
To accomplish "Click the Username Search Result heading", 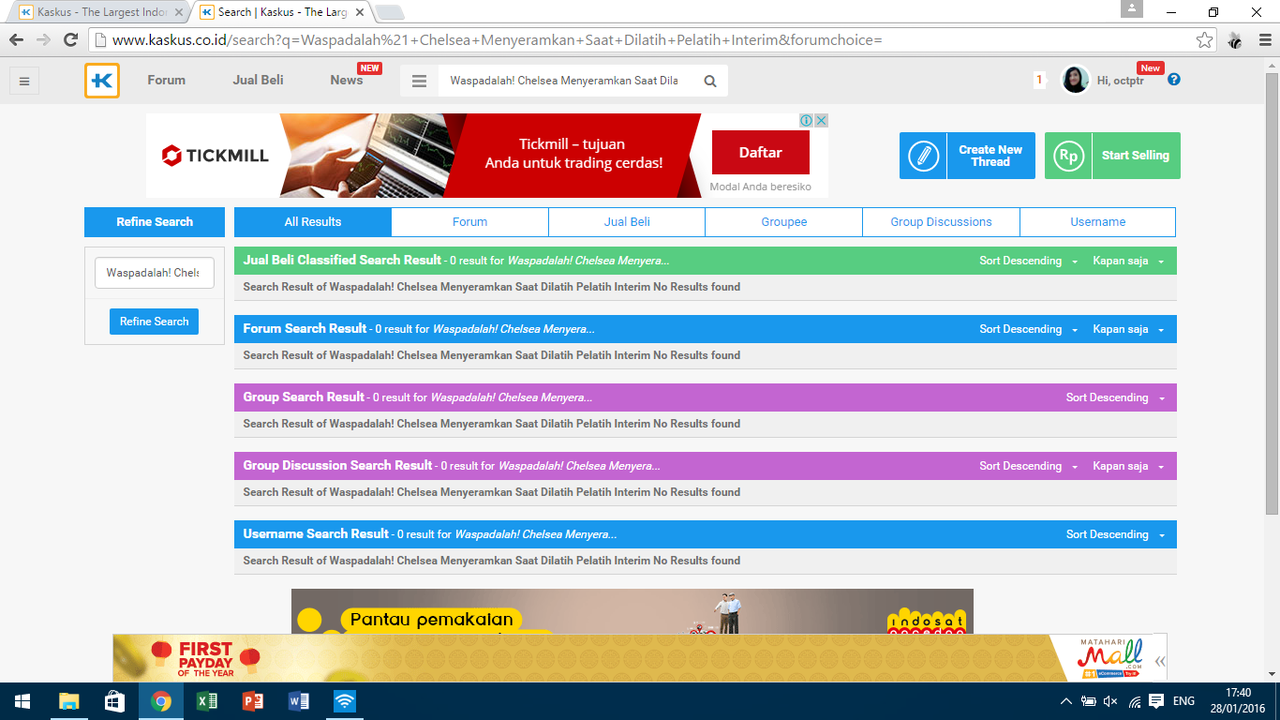I will coord(316,534).
